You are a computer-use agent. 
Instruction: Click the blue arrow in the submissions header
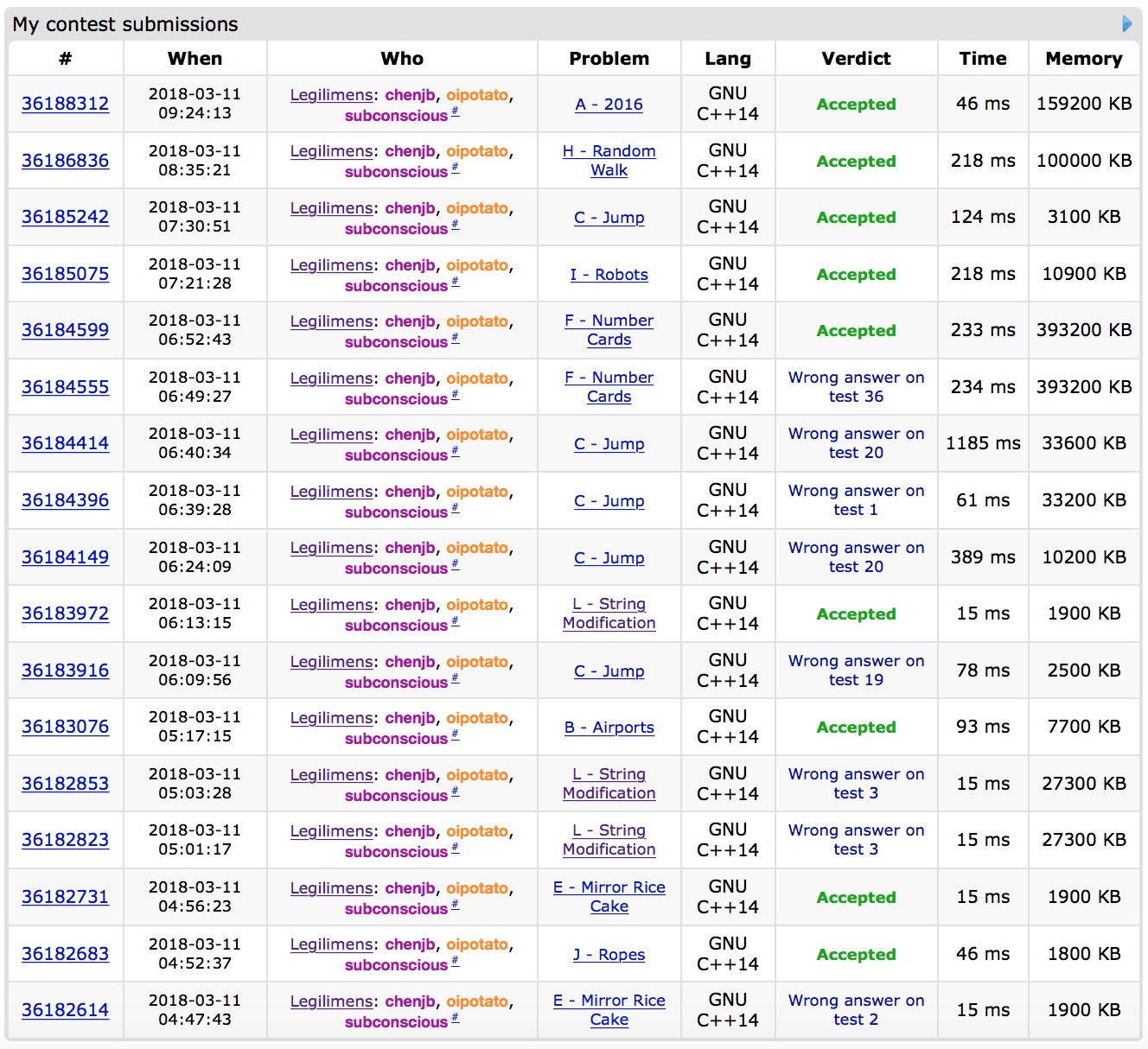pos(1126,23)
